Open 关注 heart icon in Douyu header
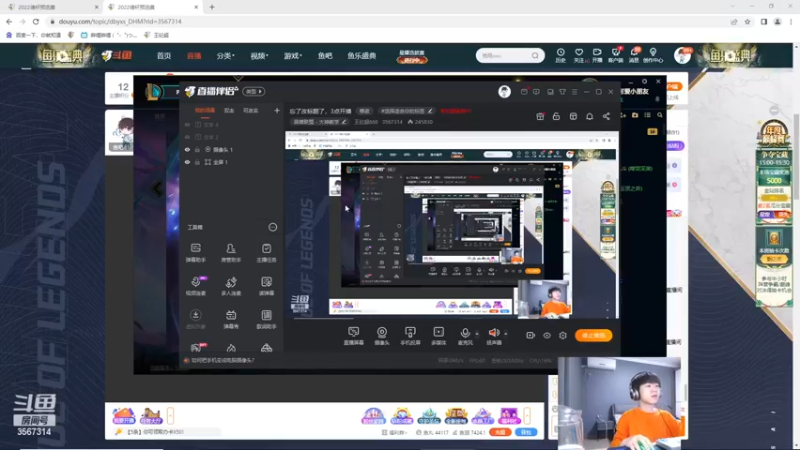The image size is (800, 450). (579, 55)
